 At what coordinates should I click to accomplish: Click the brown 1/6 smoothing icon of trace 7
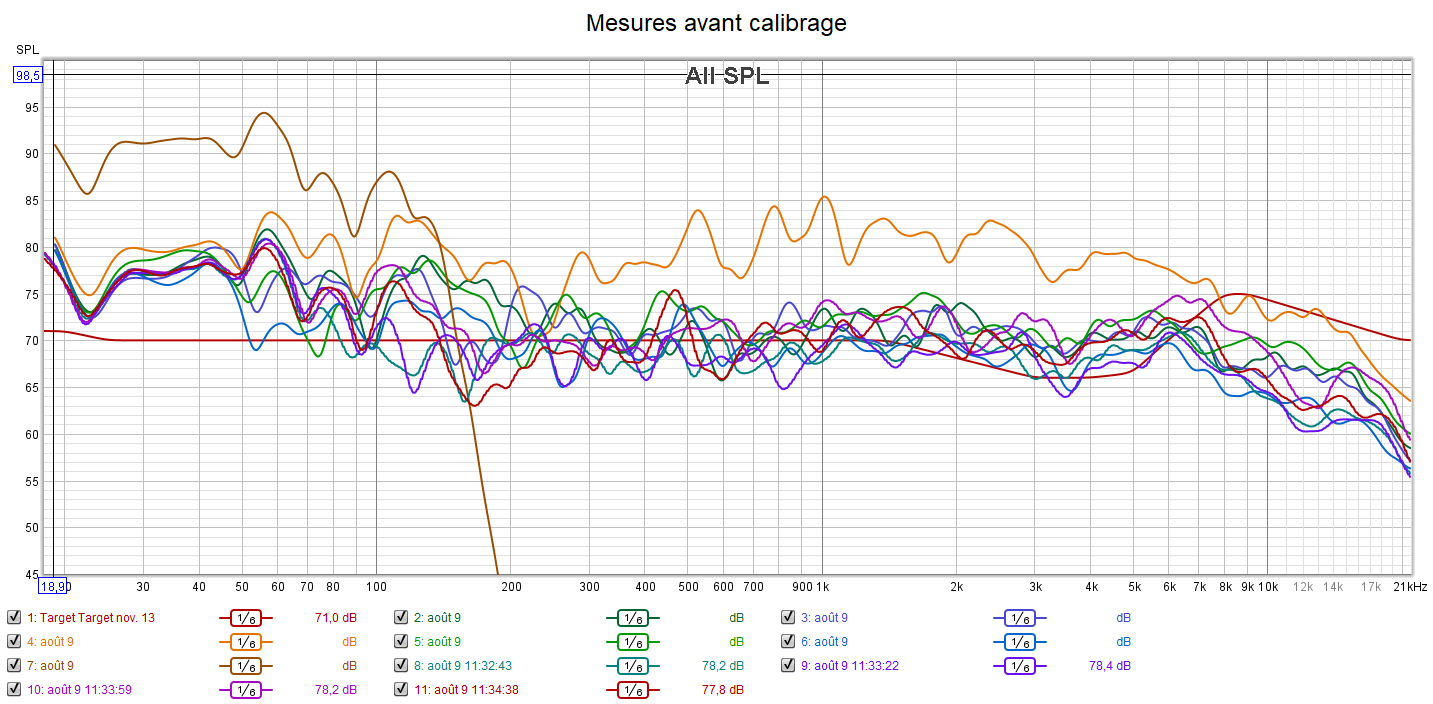coord(246,665)
